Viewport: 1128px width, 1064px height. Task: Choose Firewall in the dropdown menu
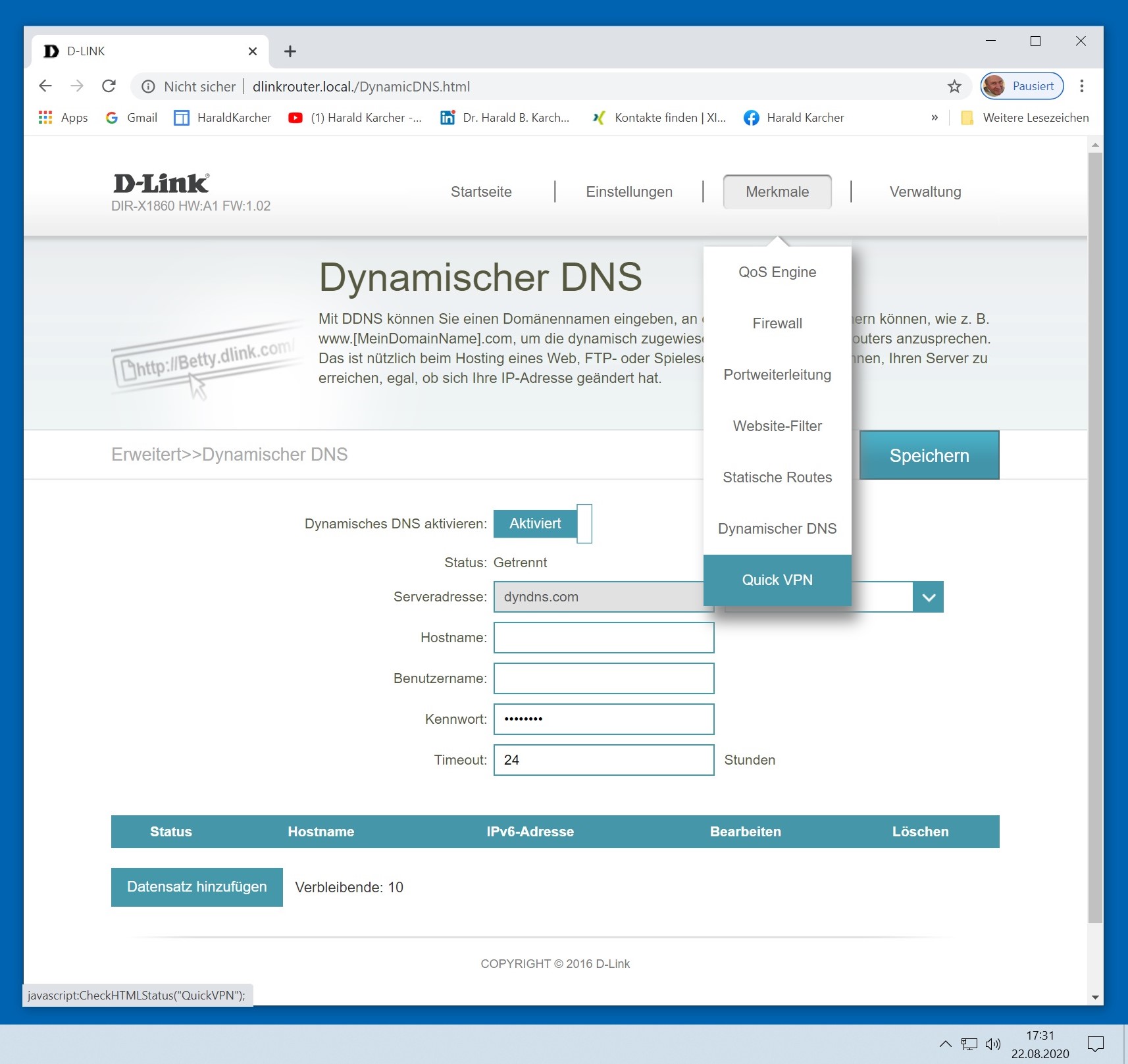[777, 323]
